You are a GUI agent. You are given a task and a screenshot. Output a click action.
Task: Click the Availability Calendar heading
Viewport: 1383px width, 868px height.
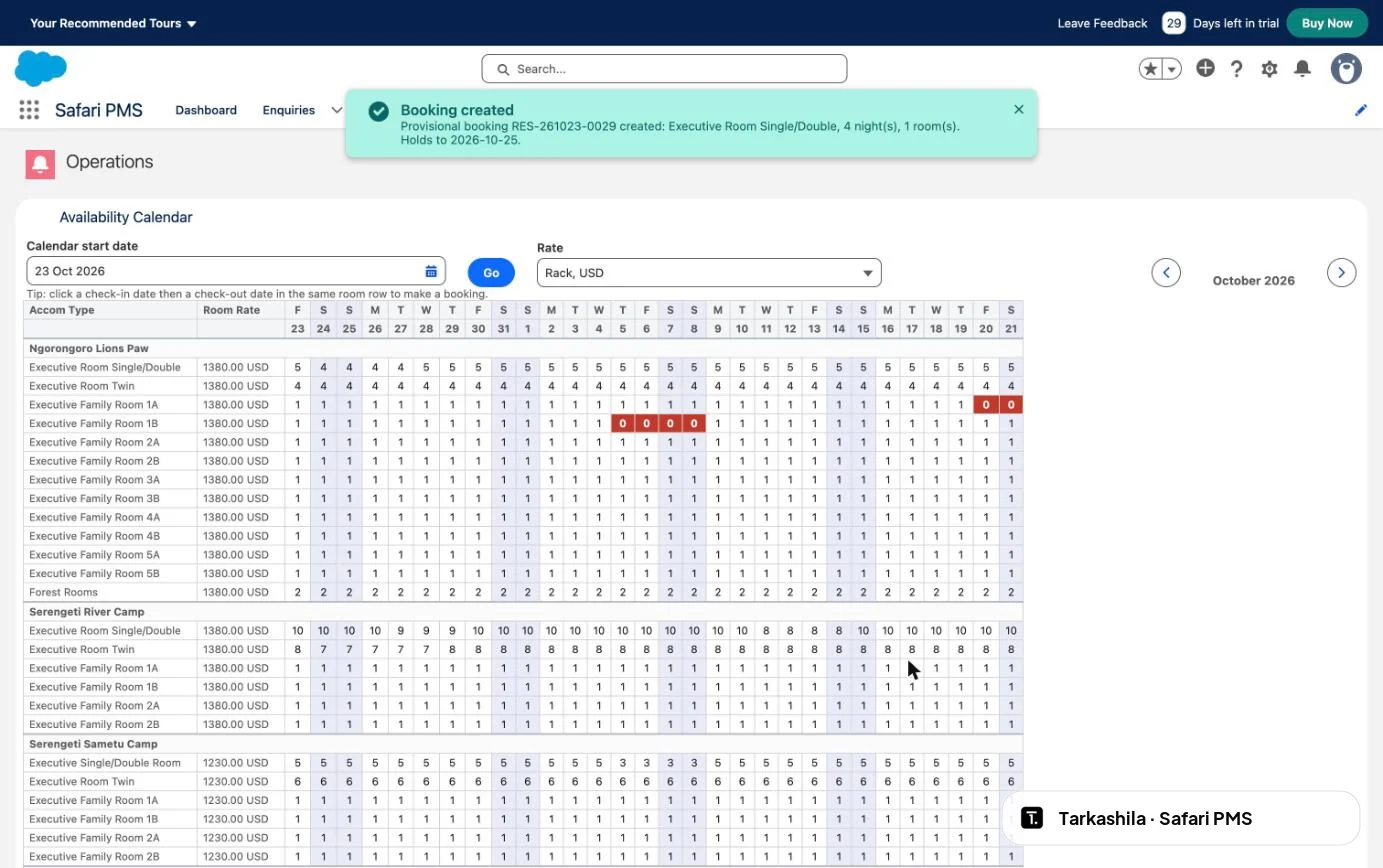click(x=126, y=217)
